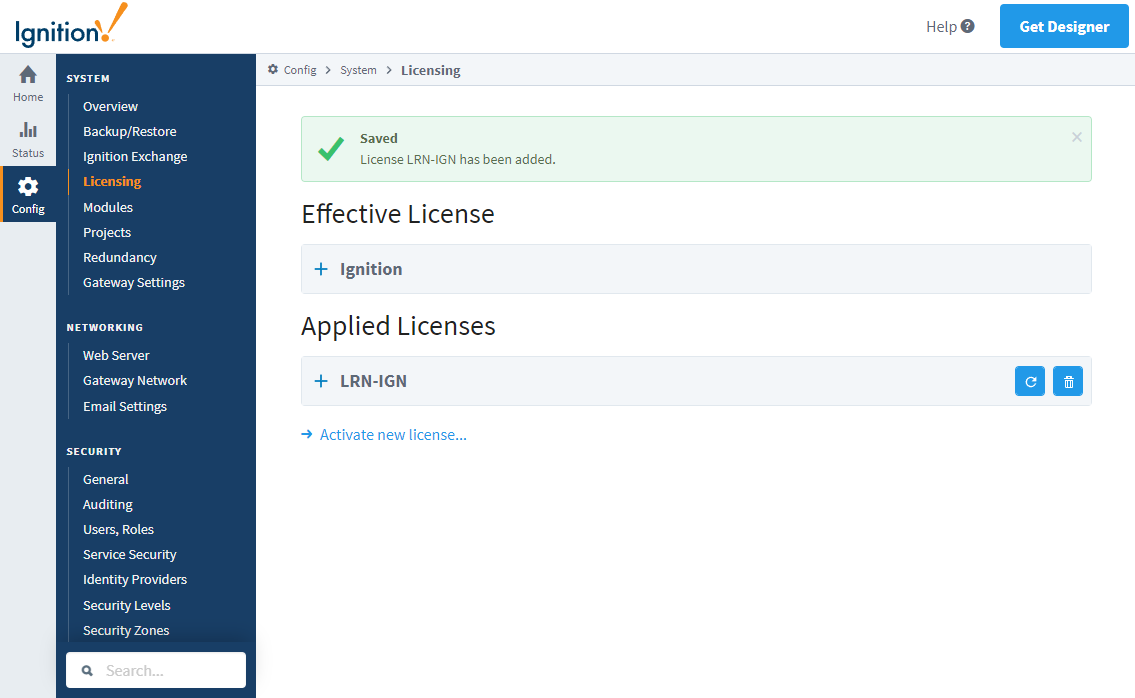Screen dimensions: 1135x698
Task: Go to System breadcrumb
Action: coord(358,70)
